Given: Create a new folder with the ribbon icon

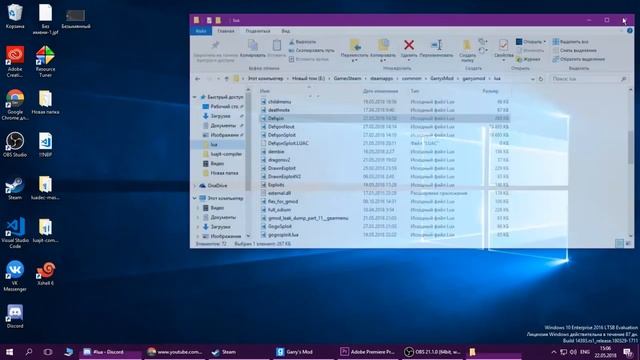Looking at the screenshot, I should (467, 45).
